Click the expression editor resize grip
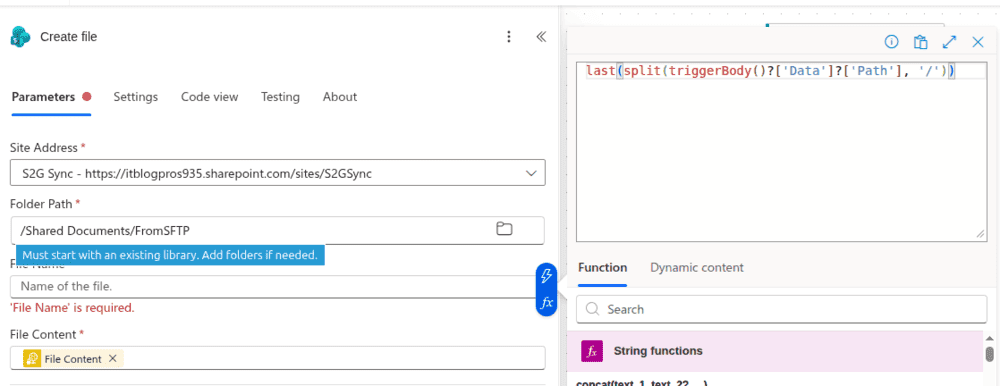This screenshot has width=1000, height=386. click(x=980, y=235)
